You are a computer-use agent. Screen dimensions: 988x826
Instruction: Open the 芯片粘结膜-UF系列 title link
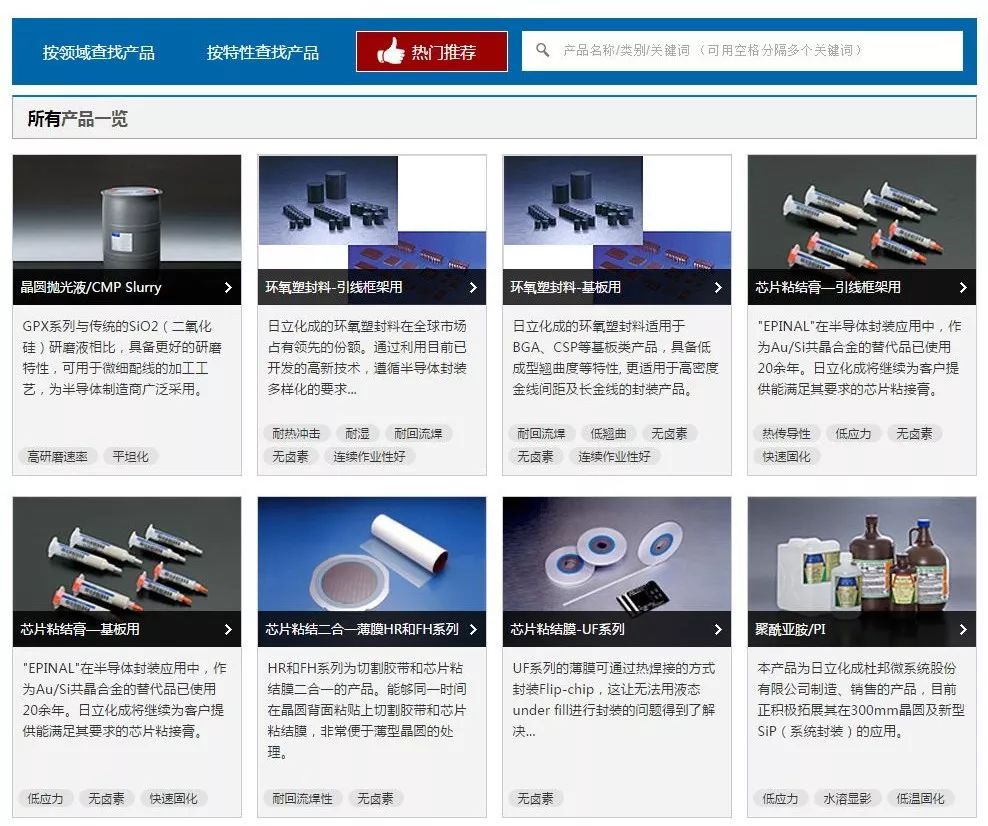pyautogui.click(x=568, y=629)
